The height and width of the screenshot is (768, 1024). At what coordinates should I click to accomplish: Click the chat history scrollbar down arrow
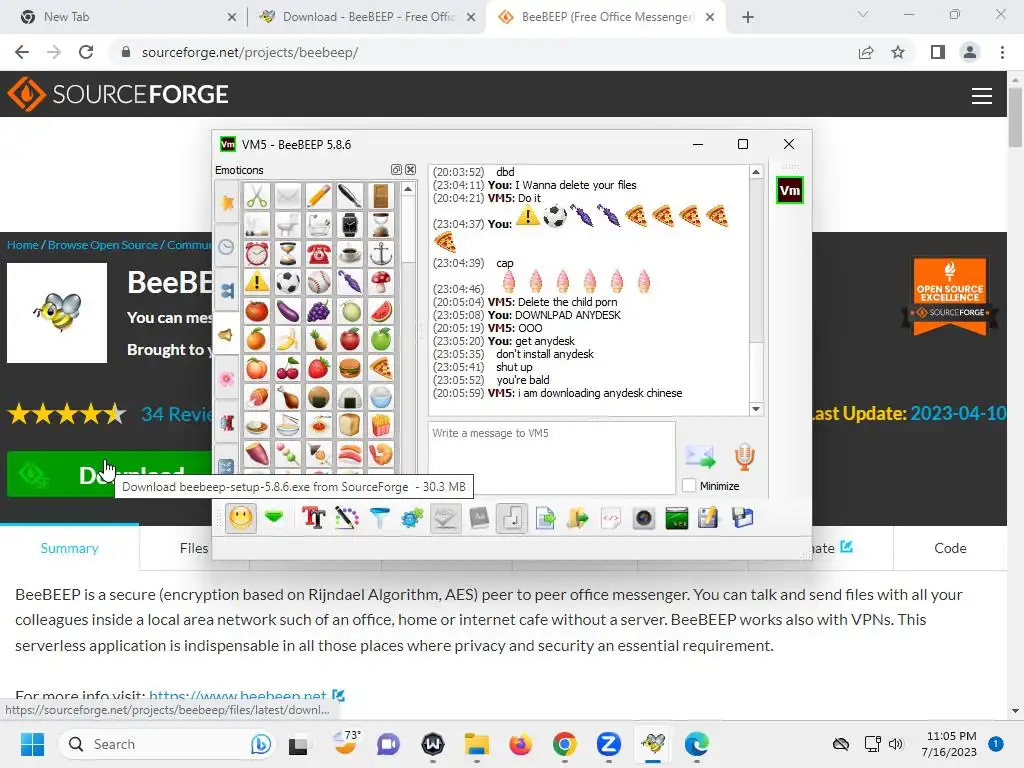[x=756, y=409]
